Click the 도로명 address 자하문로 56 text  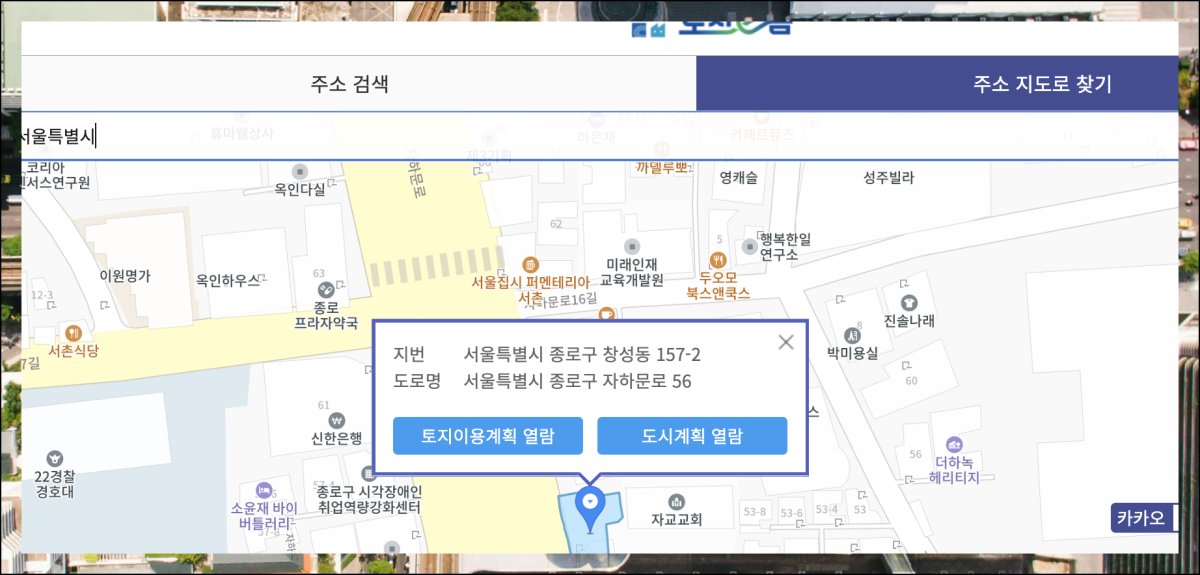pyautogui.click(x=578, y=381)
